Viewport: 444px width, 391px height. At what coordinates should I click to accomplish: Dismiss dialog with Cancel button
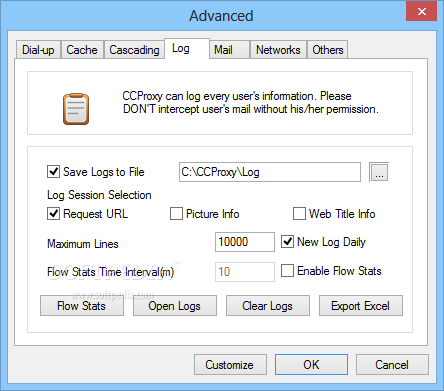[392, 365]
